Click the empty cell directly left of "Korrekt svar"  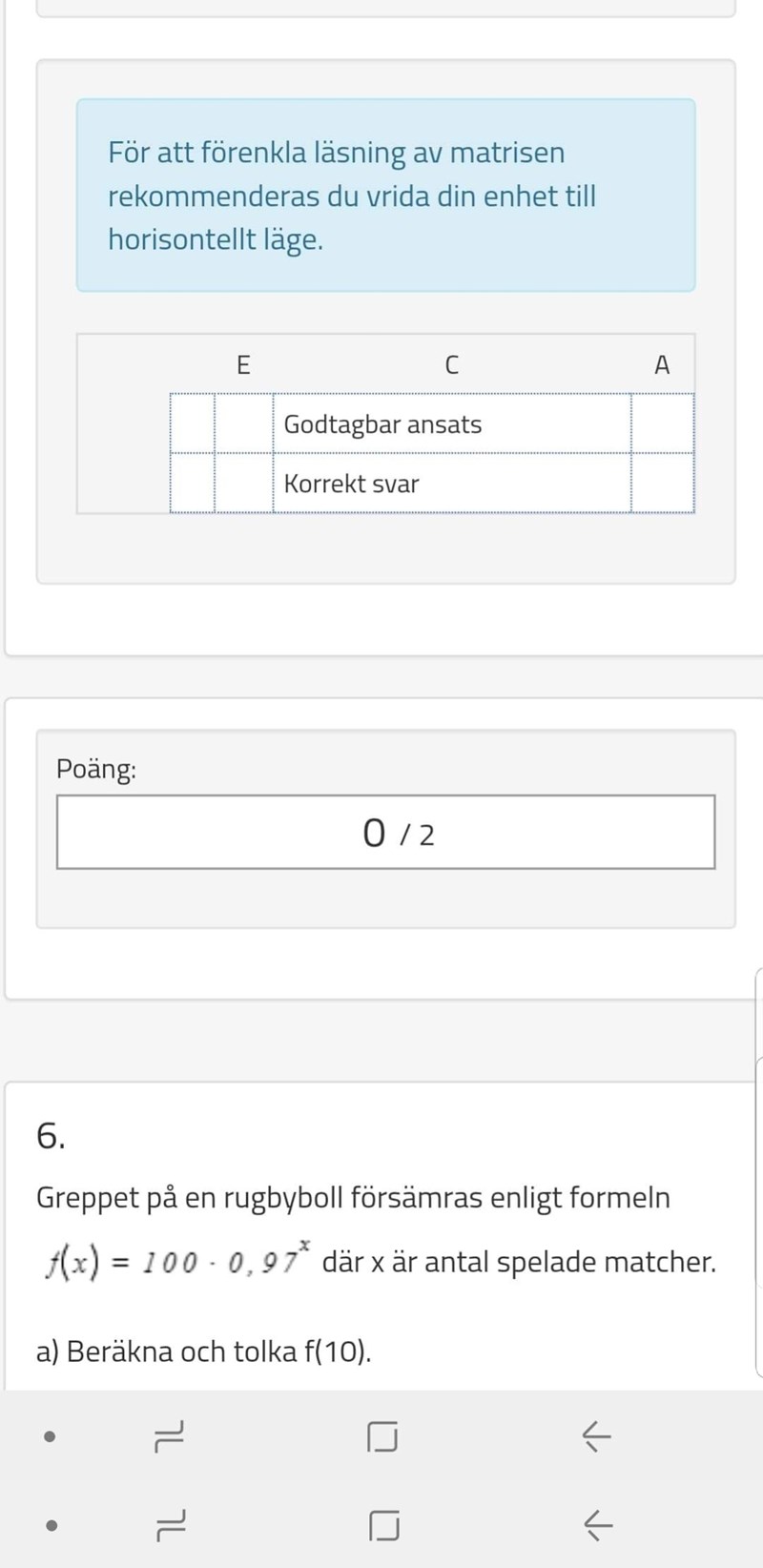(243, 484)
